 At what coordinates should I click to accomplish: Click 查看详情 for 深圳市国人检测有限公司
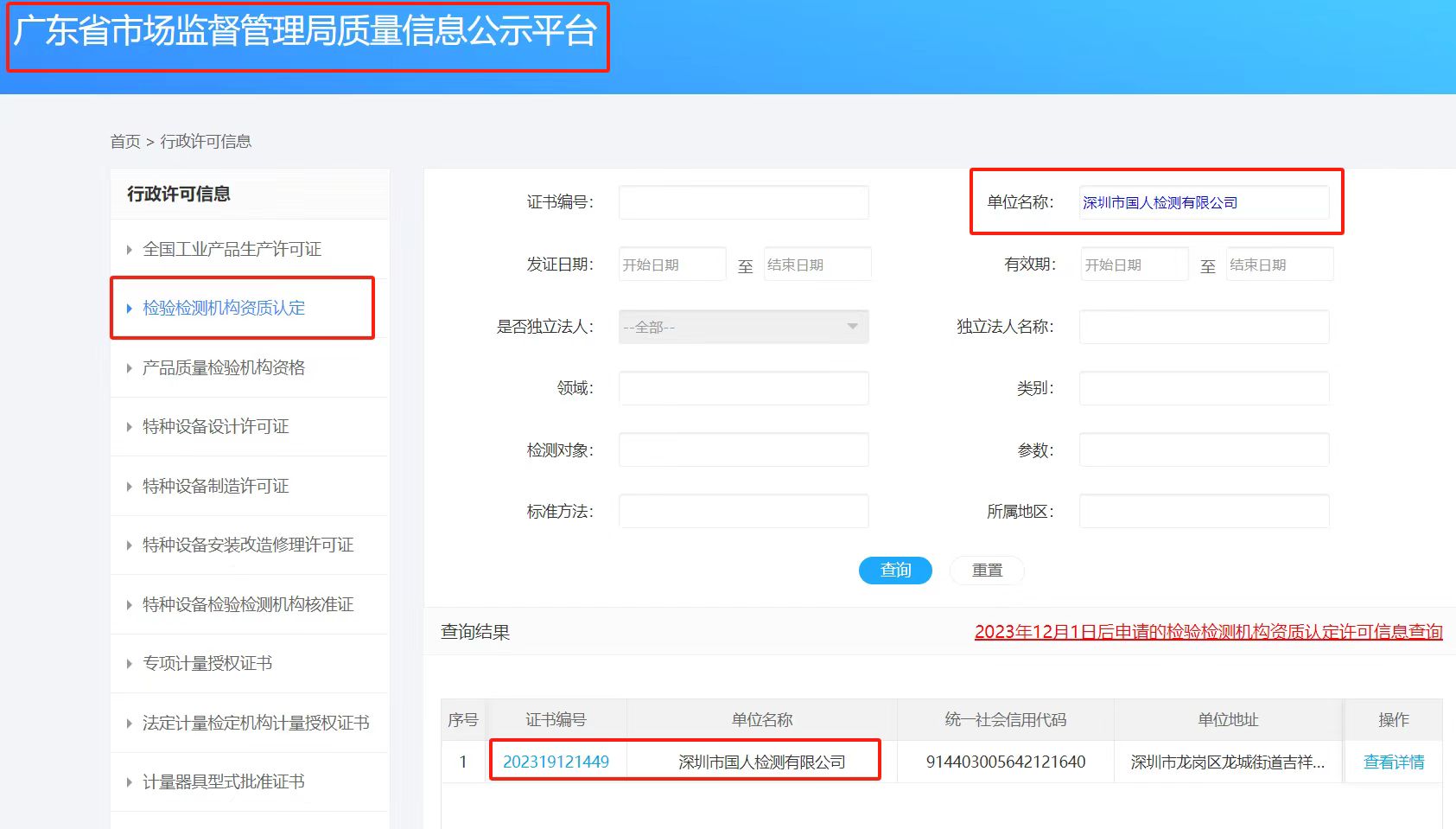pyautogui.click(x=1394, y=762)
